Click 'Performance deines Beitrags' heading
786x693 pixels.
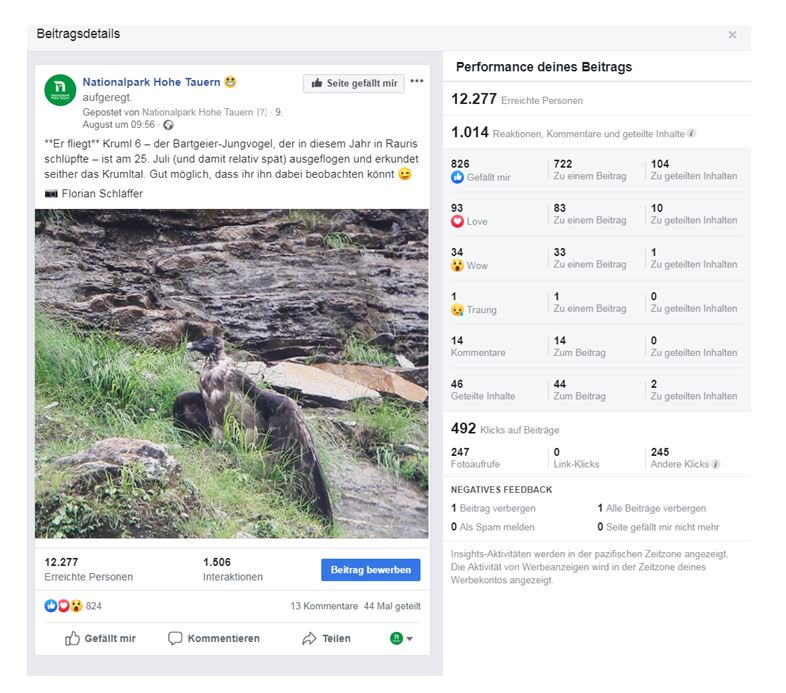pos(544,67)
